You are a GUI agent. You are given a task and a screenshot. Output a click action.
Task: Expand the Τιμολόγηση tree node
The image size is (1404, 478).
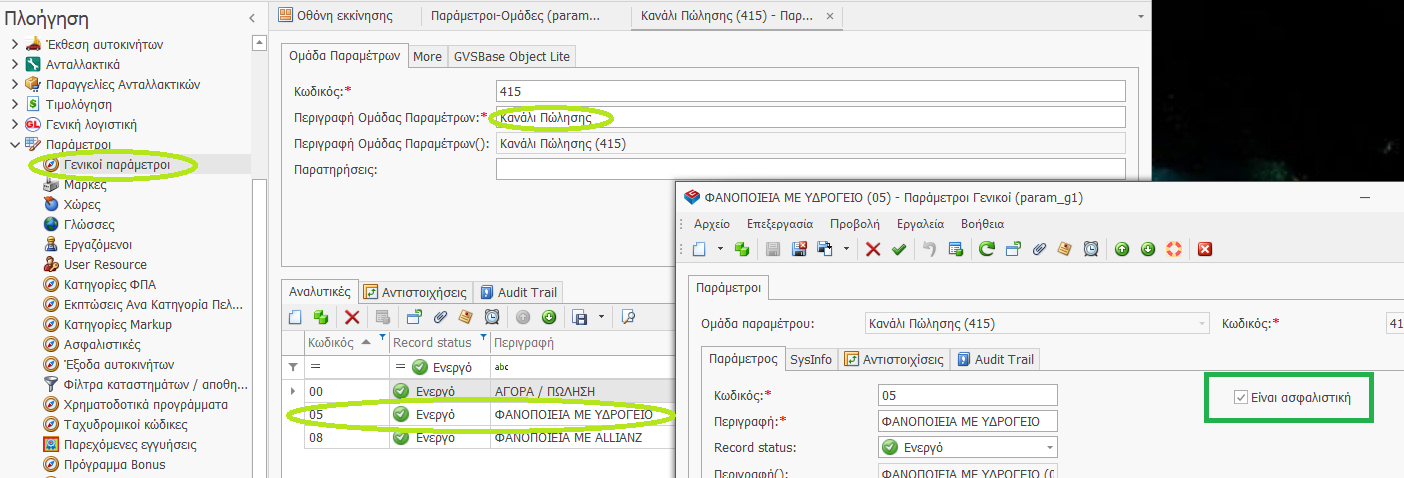pos(14,104)
